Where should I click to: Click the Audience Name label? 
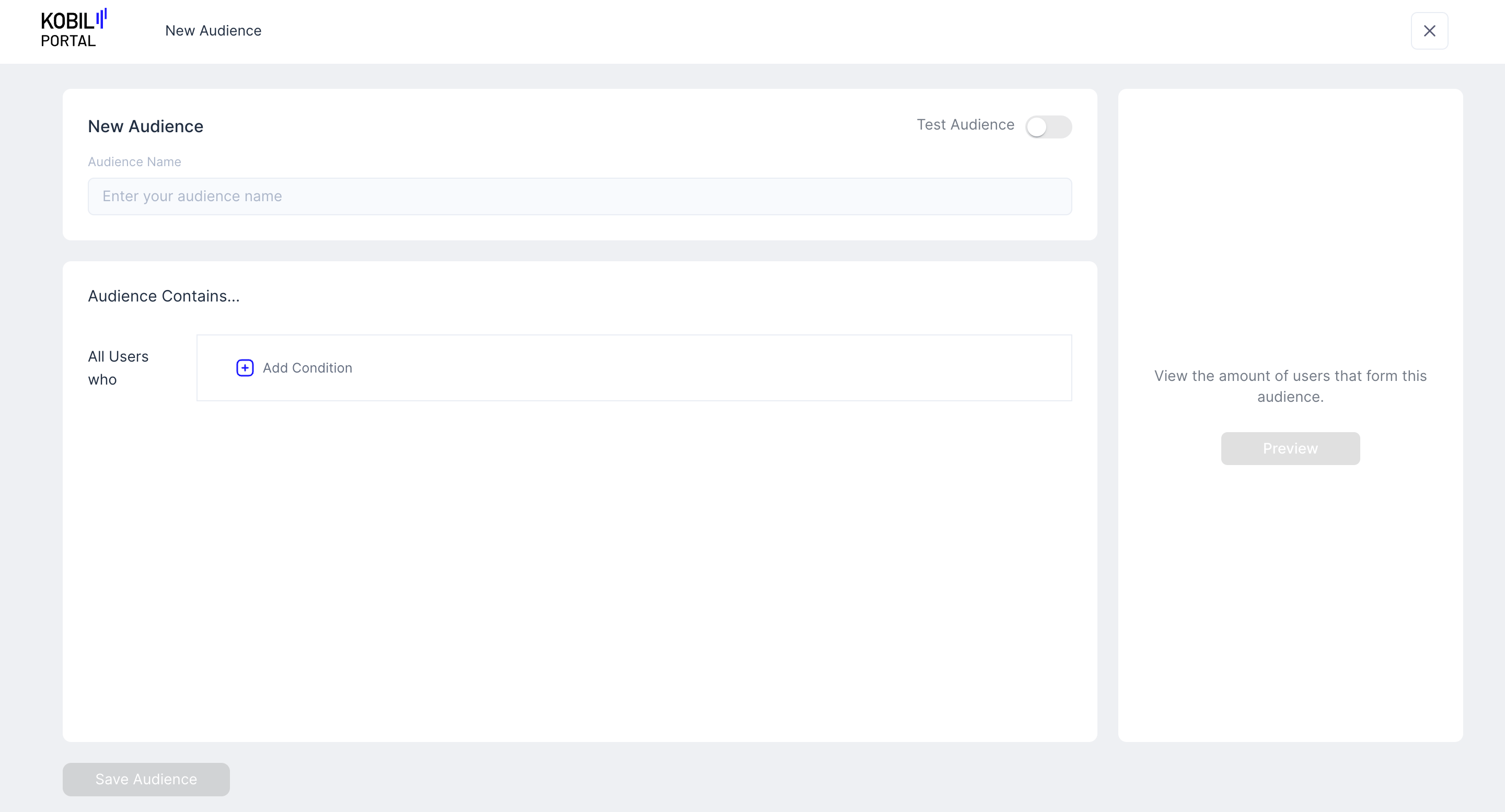pos(134,162)
